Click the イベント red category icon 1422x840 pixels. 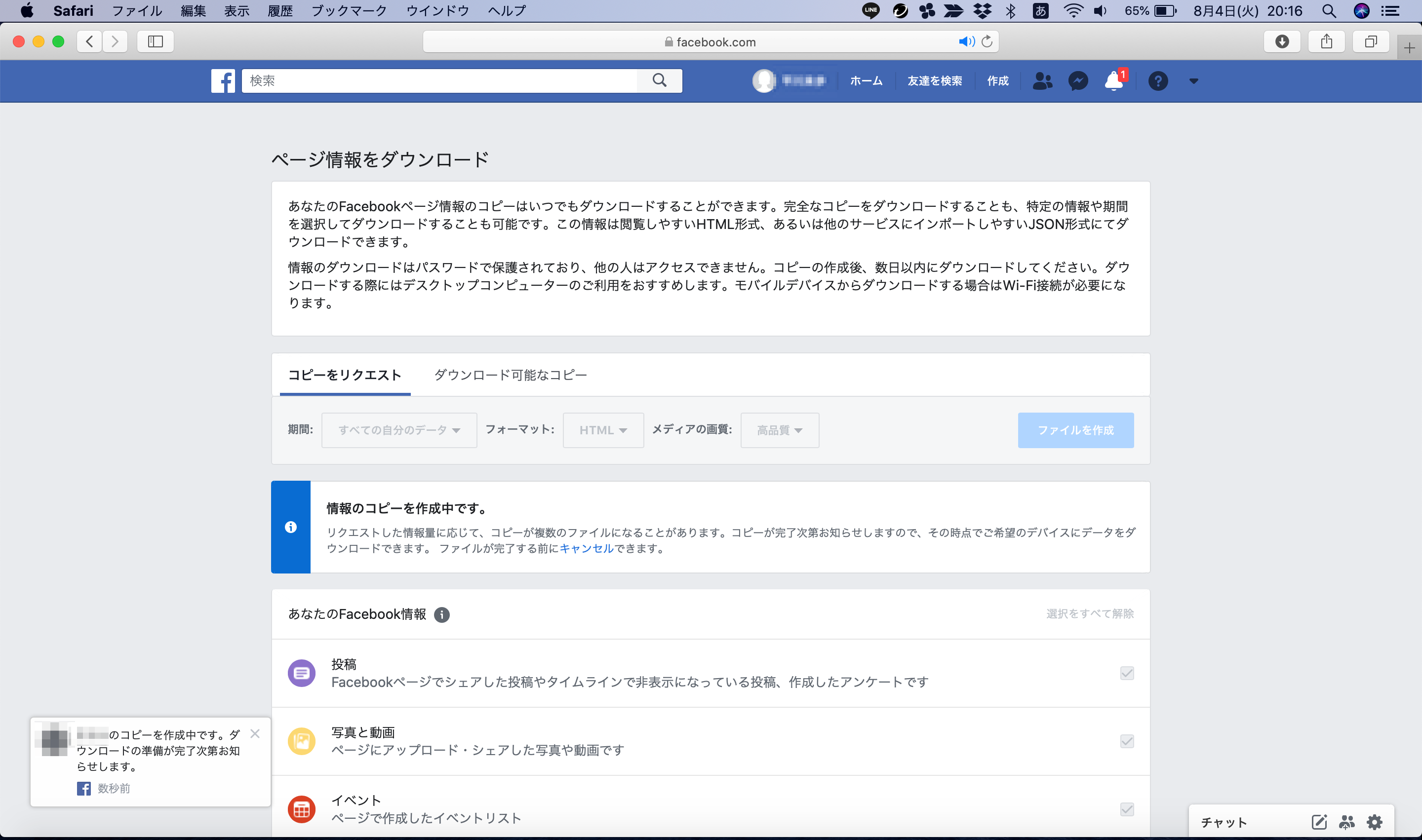pos(301,809)
